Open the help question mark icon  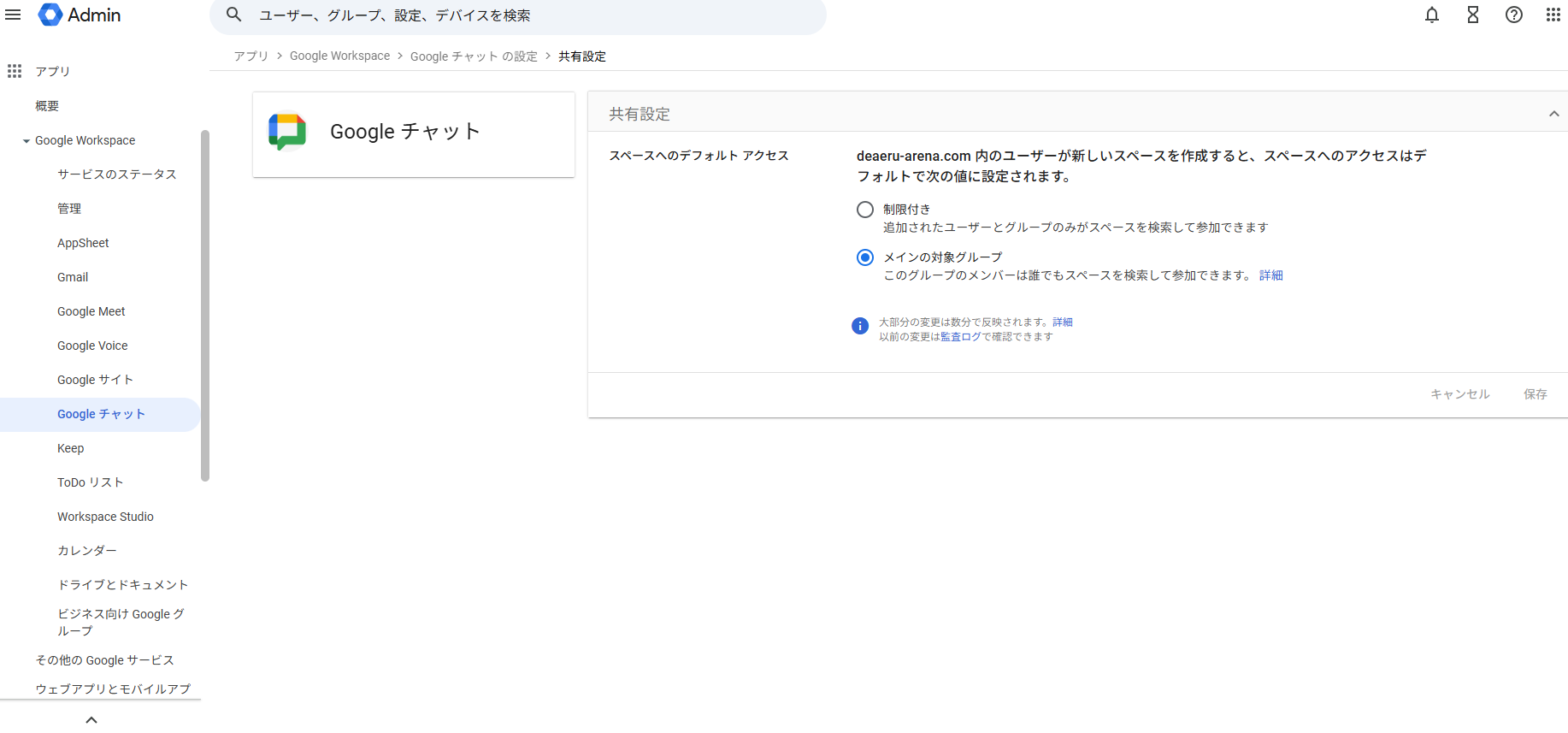click(1514, 15)
